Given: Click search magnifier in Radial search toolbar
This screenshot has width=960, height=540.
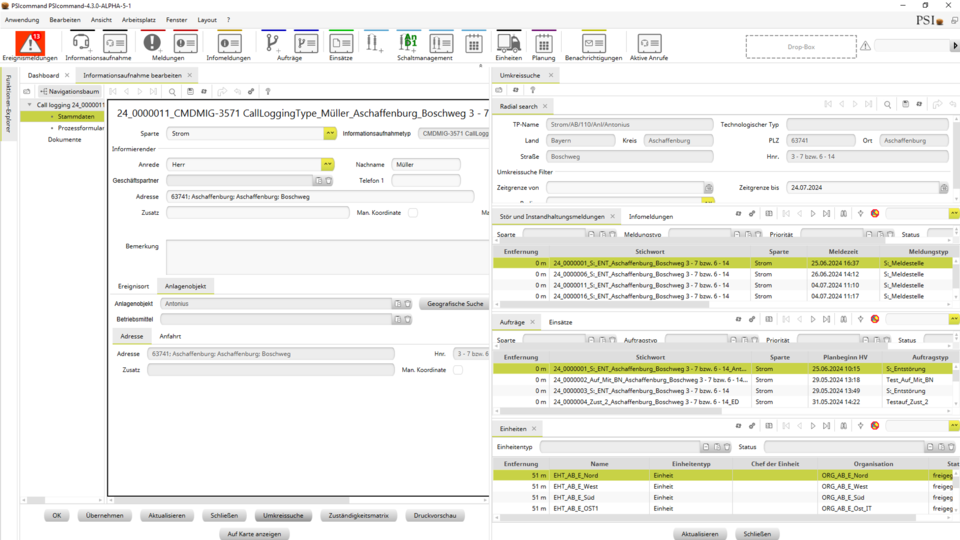Looking at the screenshot, I should coord(887,105).
